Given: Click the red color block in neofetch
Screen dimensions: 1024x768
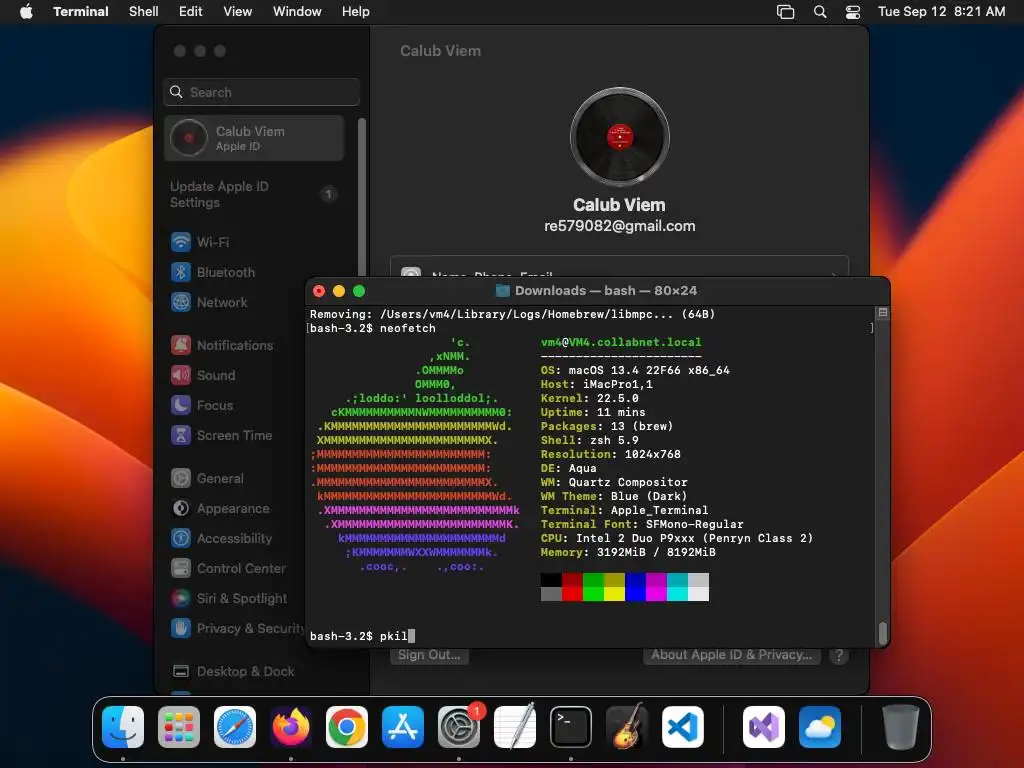Looking at the screenshot, I should click(x=572, y=594).
